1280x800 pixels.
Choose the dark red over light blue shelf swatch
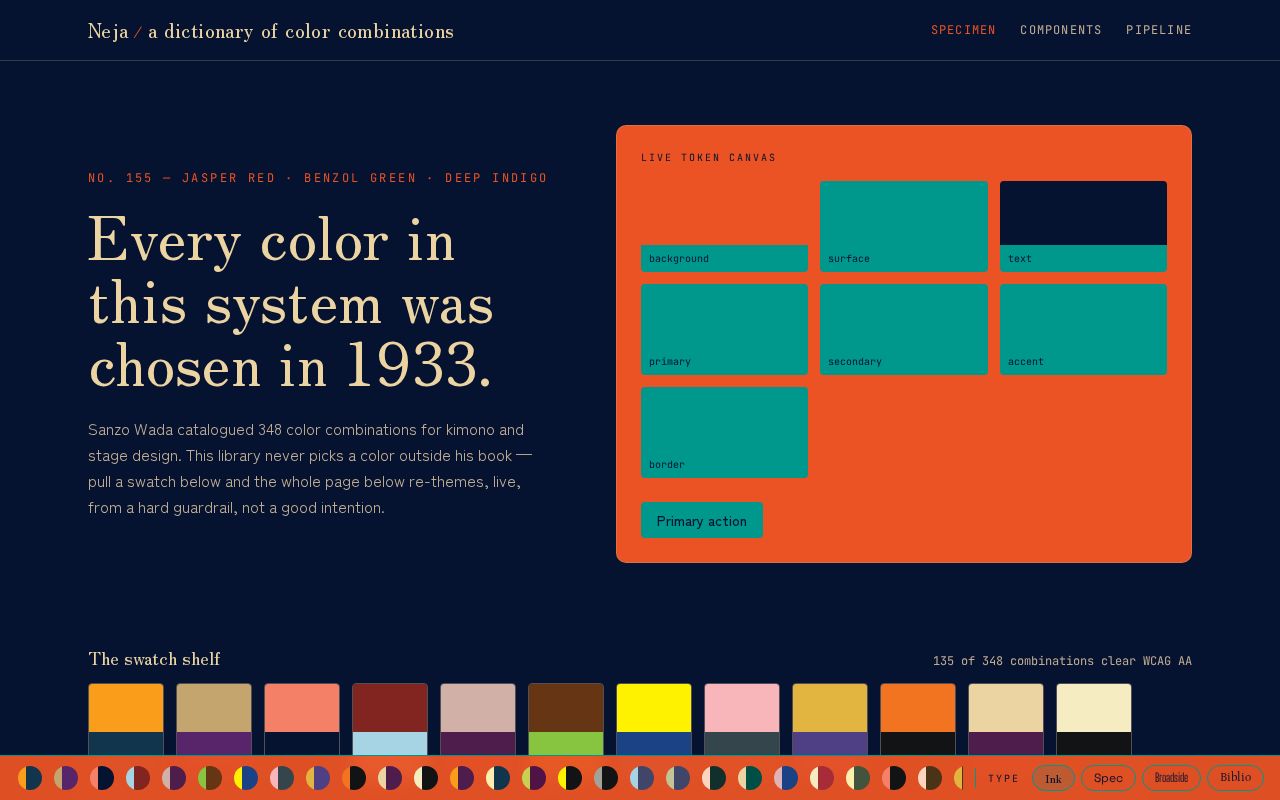click(390, 720)
